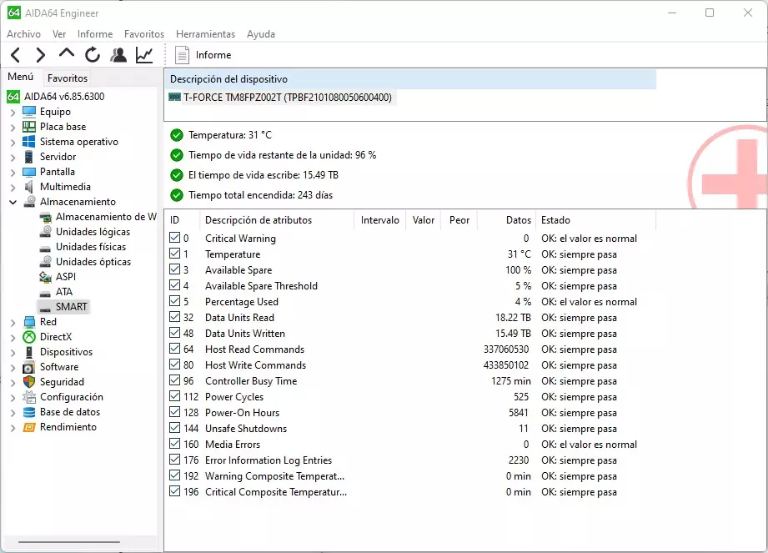Uncheck the Unsafe Shutdowns checkbox
The height and width of the screenshot is (553, 768).
coord(174,428)
